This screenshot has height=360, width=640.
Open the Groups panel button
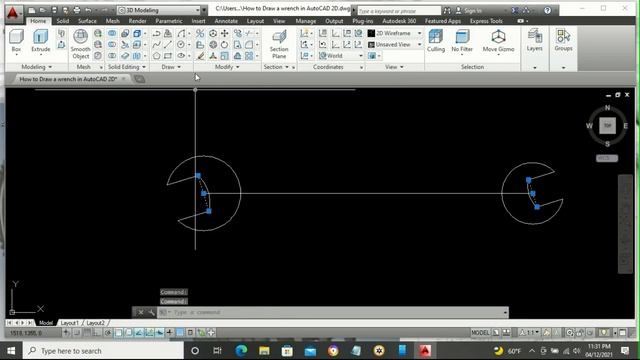click(563, 41)
